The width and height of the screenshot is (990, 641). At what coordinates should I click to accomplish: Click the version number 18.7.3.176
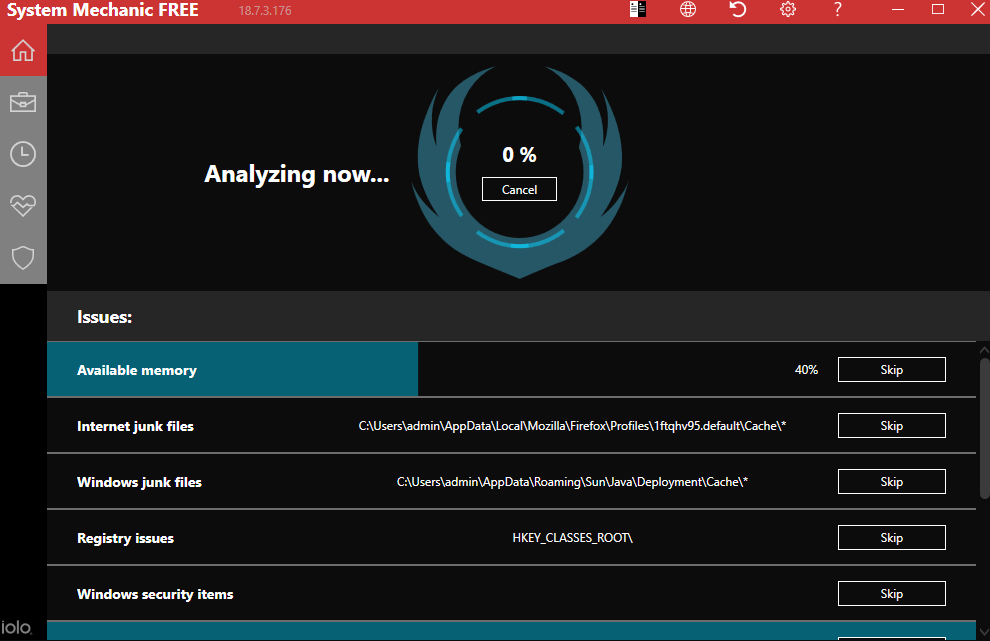pos(265,11)
